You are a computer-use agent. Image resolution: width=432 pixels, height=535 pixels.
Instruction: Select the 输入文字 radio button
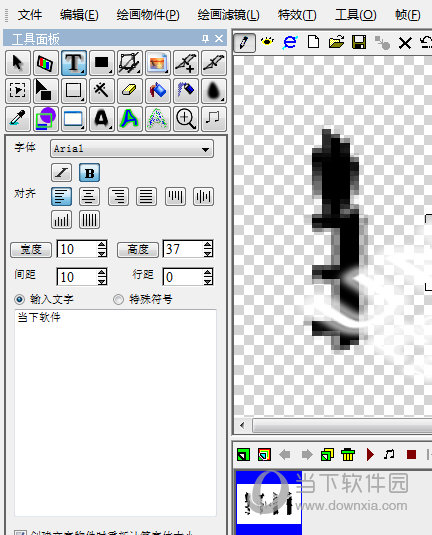19,300
